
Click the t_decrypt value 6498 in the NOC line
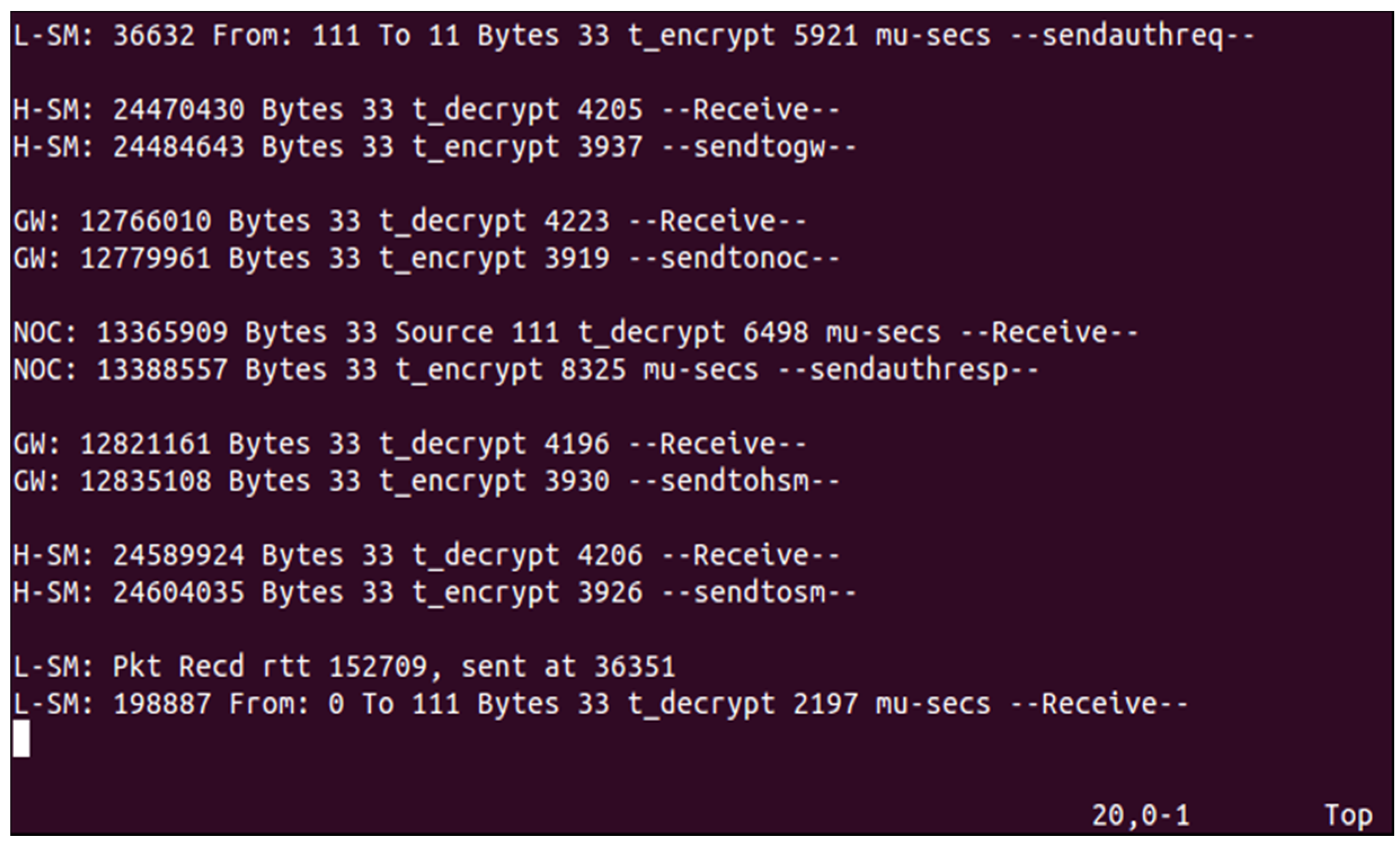click(x=776, y=332)
